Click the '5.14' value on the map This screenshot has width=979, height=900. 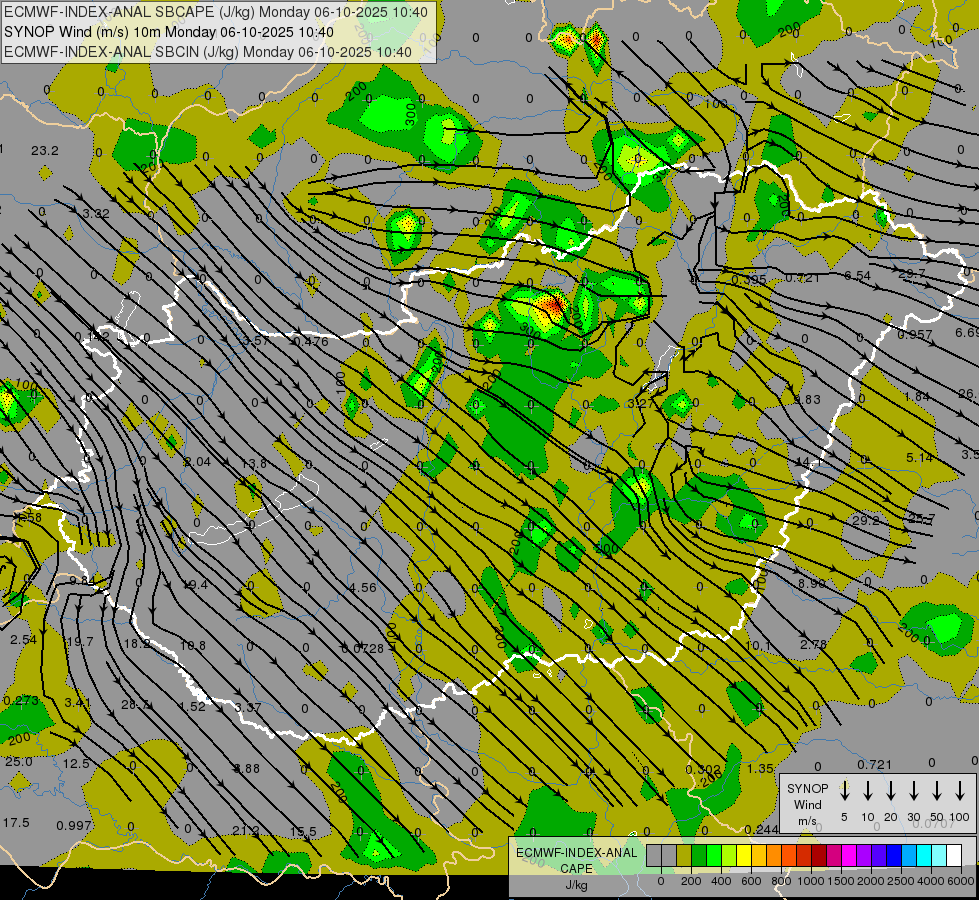pos(920,458)
